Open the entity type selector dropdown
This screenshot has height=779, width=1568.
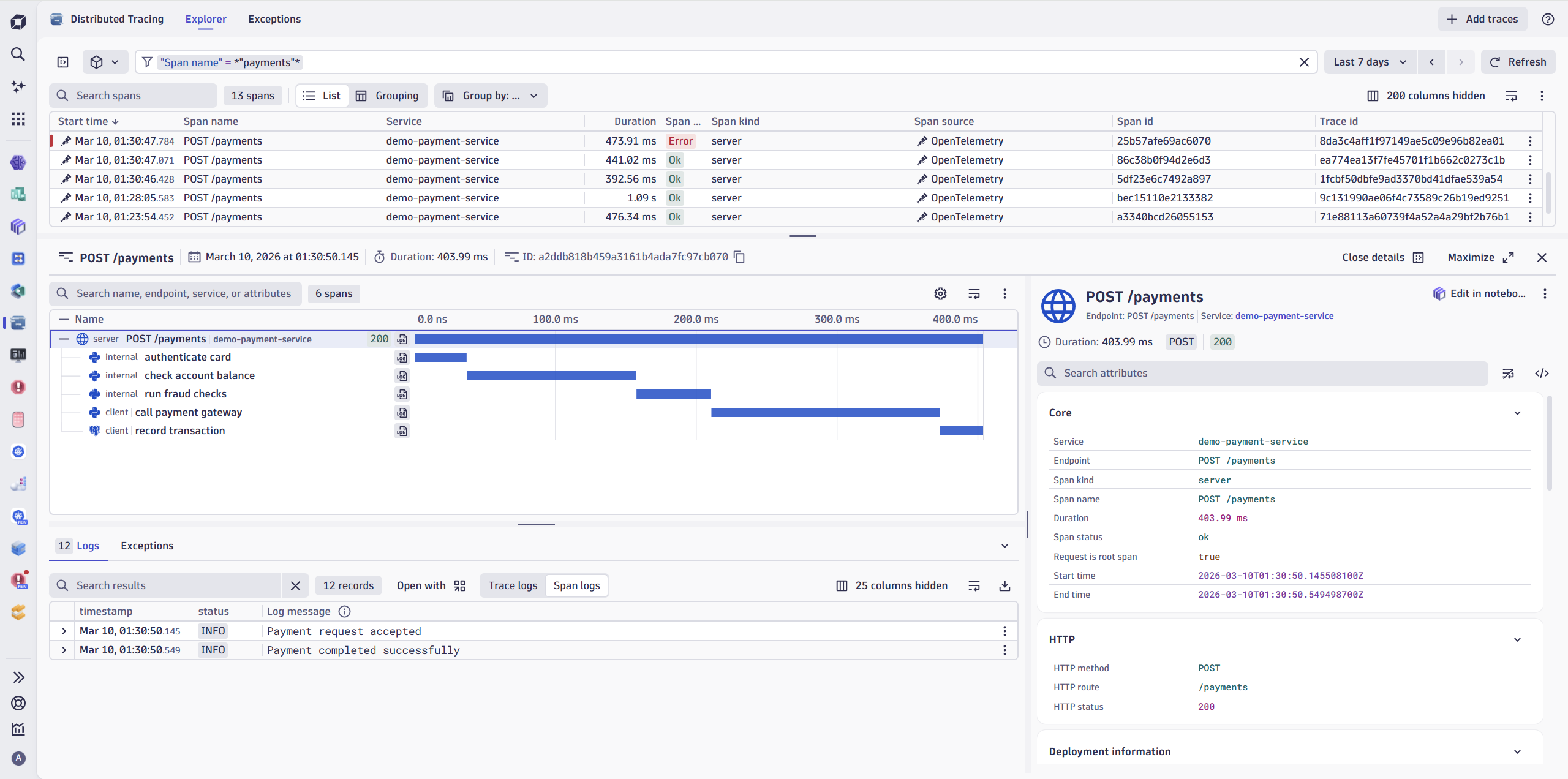click(x=105, y=62)
